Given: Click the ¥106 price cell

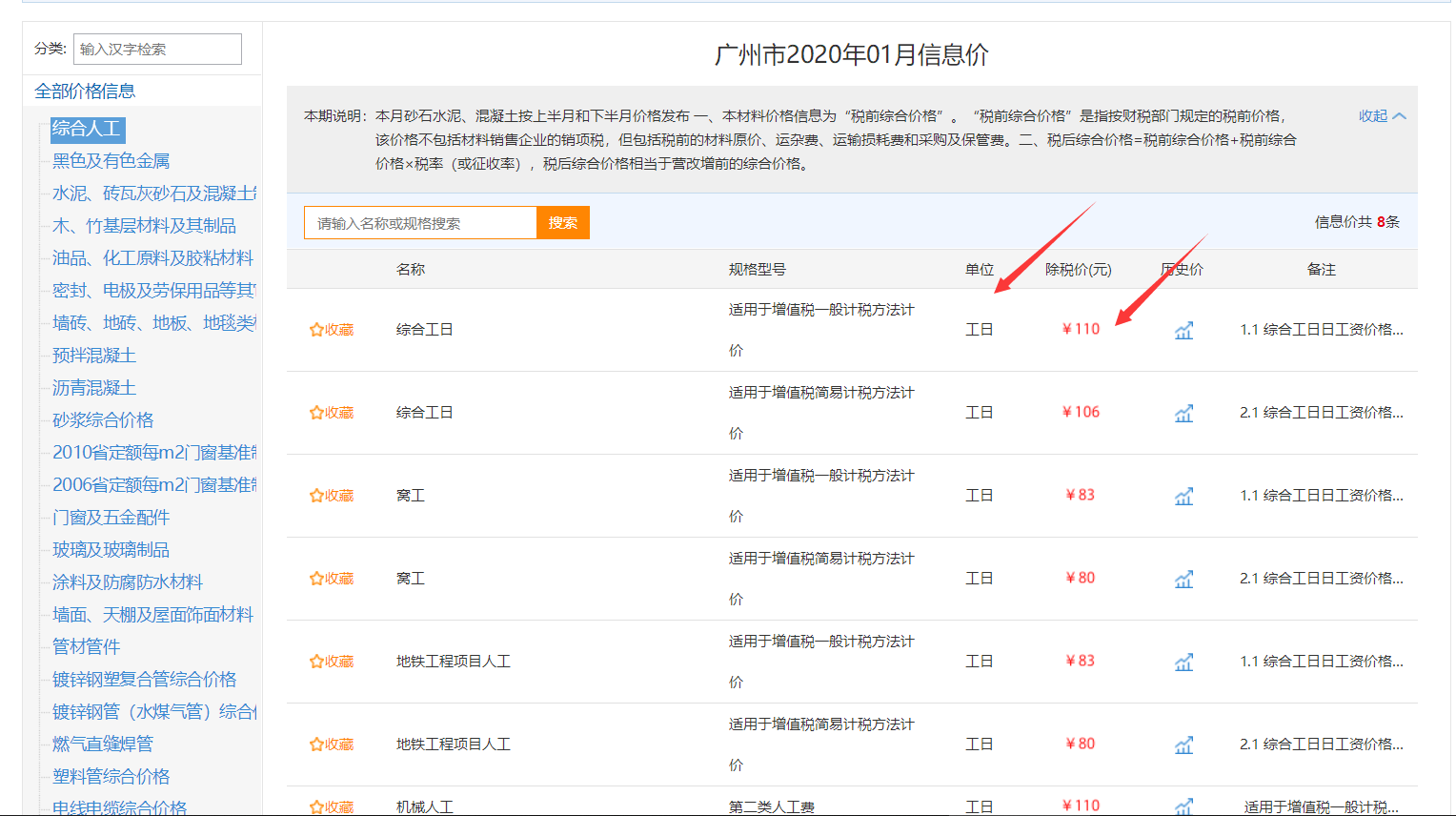Looking at the screenshot, I should [x=1081, y=412].
